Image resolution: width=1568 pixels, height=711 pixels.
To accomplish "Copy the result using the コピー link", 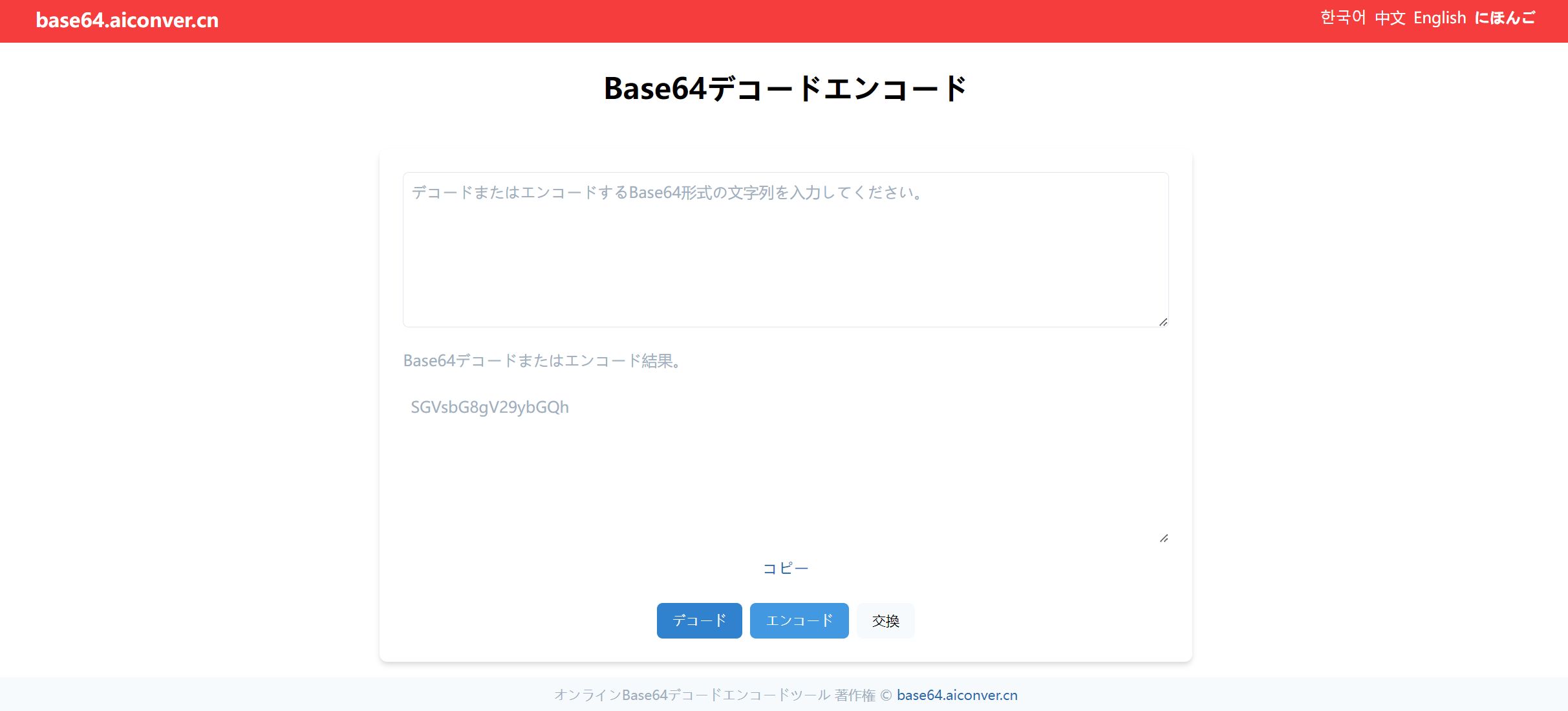I will (x=785, y=568).
